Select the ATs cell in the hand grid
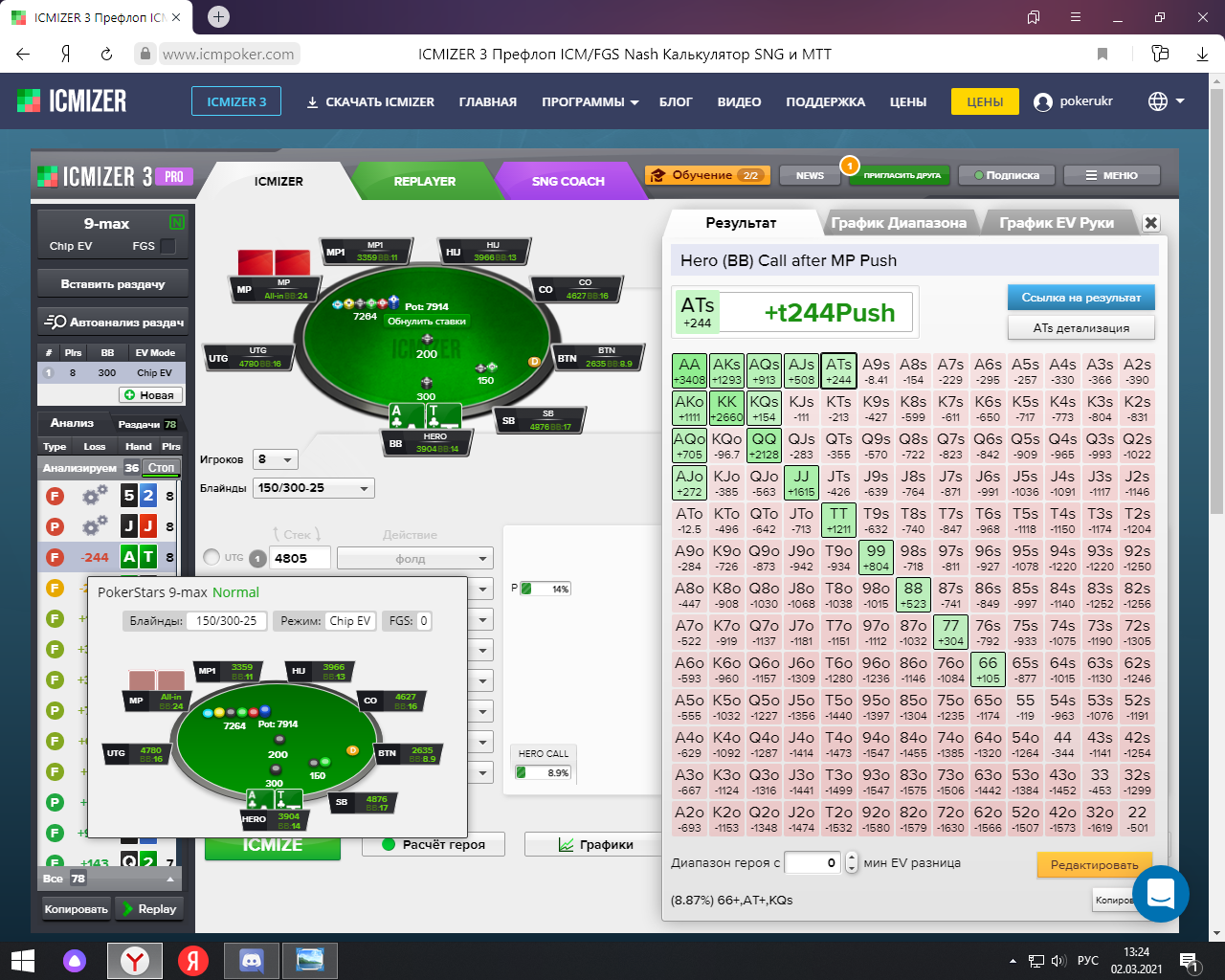Screen dimensions: 1225x980 click(838, 370)
